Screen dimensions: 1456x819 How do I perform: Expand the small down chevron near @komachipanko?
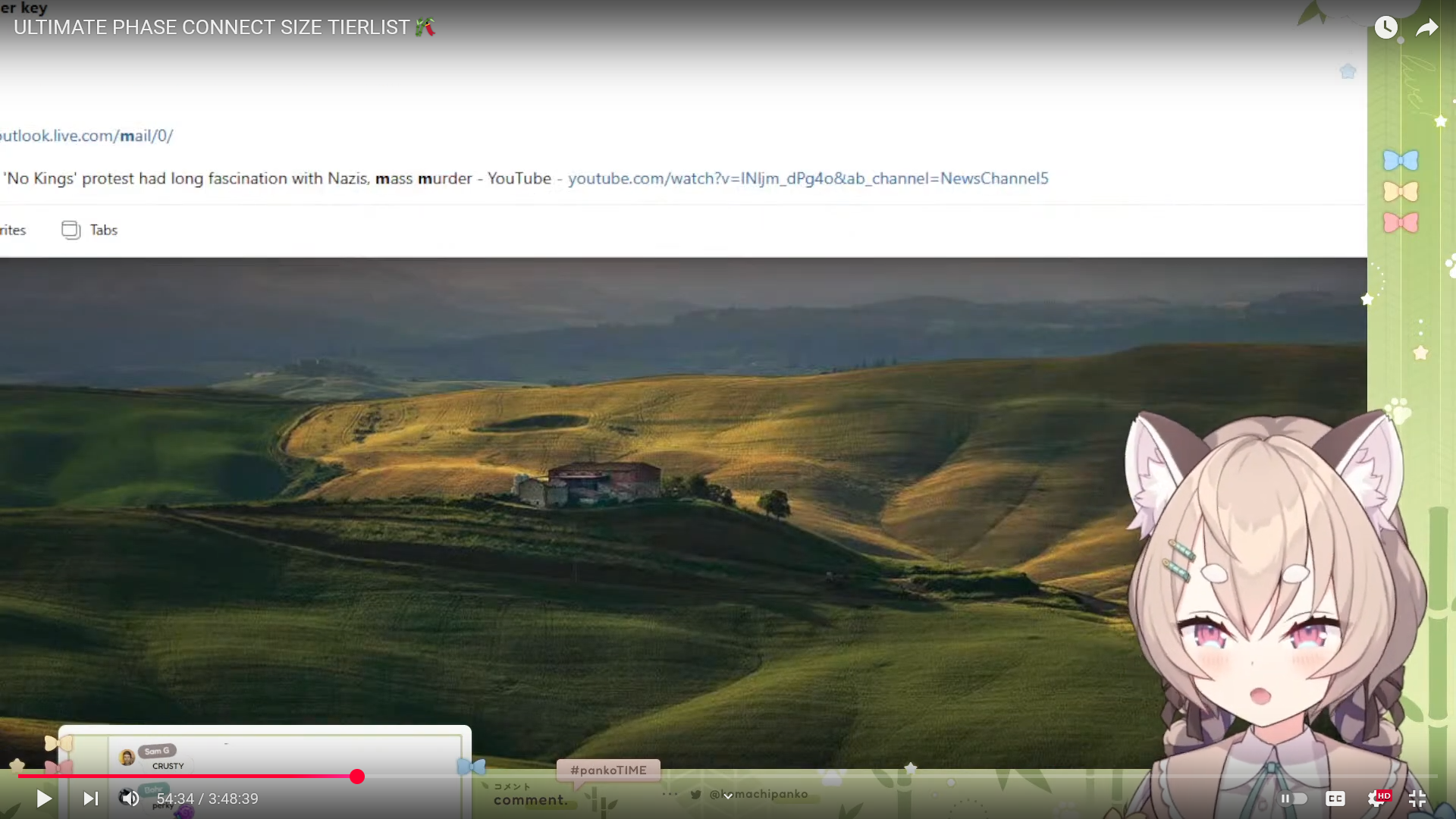tap(728, 796)
